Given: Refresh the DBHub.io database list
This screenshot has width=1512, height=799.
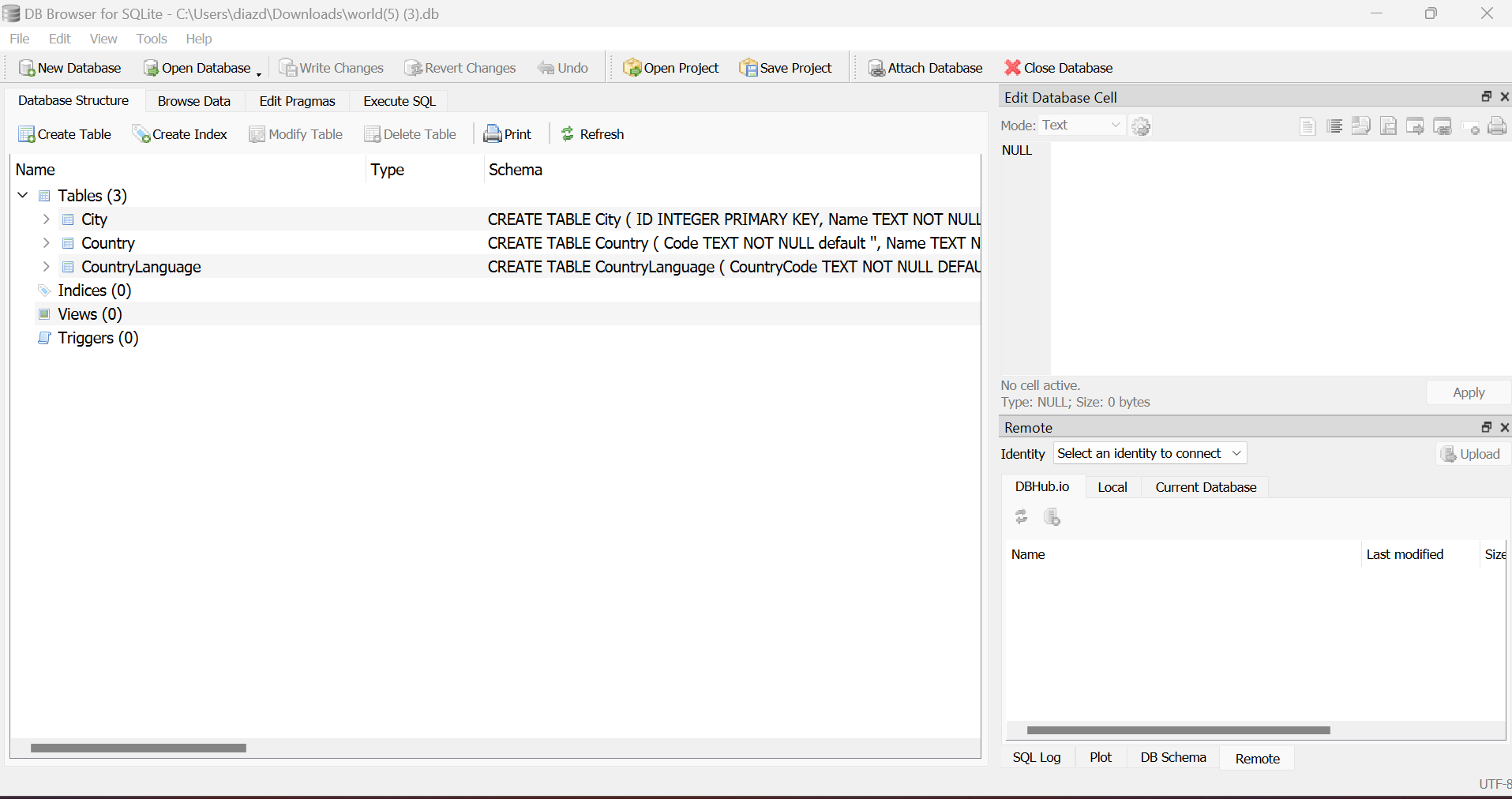Looking at the screenshot, I should [1021, 517].
